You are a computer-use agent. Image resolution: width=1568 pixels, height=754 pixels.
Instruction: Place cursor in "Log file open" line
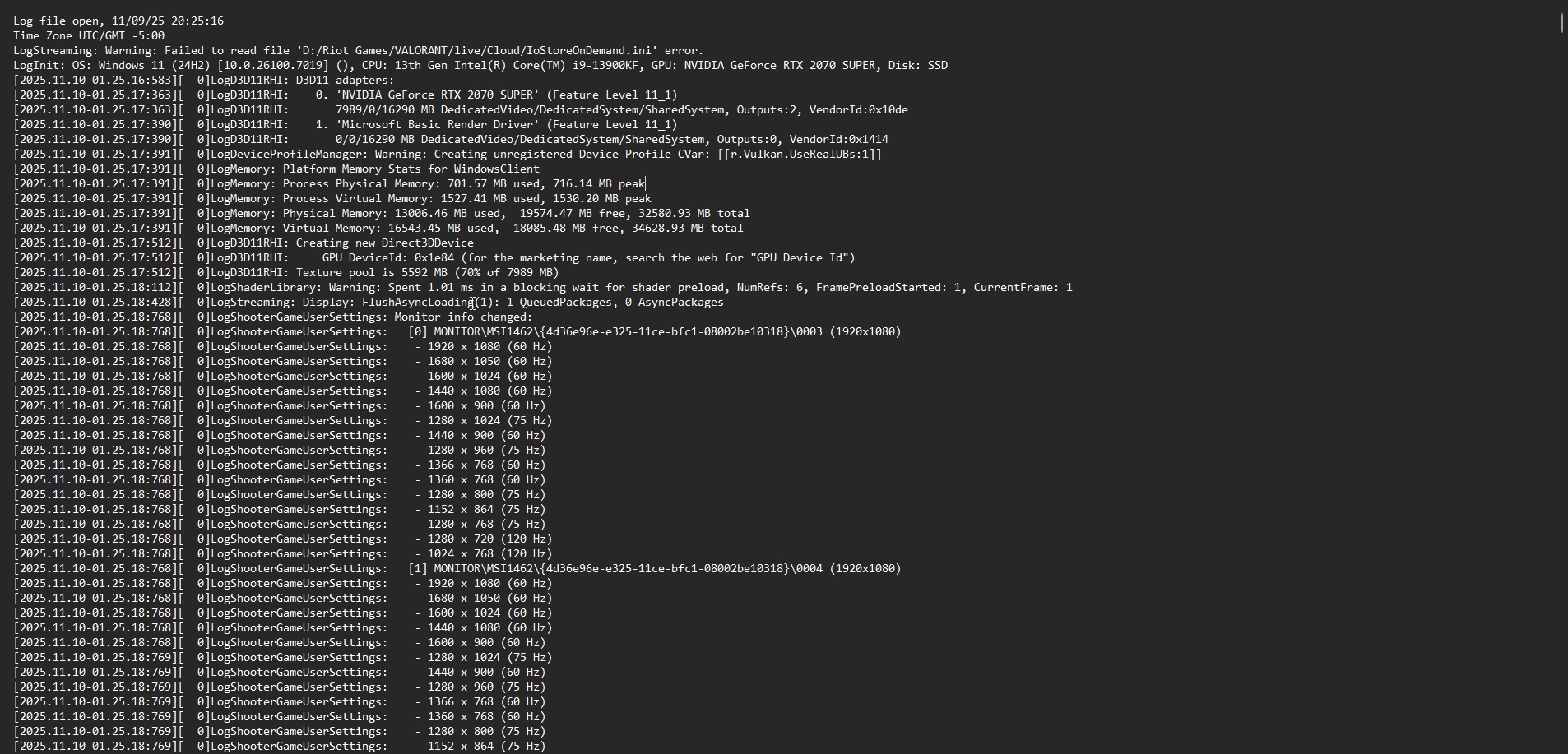[x=118, y=21]
